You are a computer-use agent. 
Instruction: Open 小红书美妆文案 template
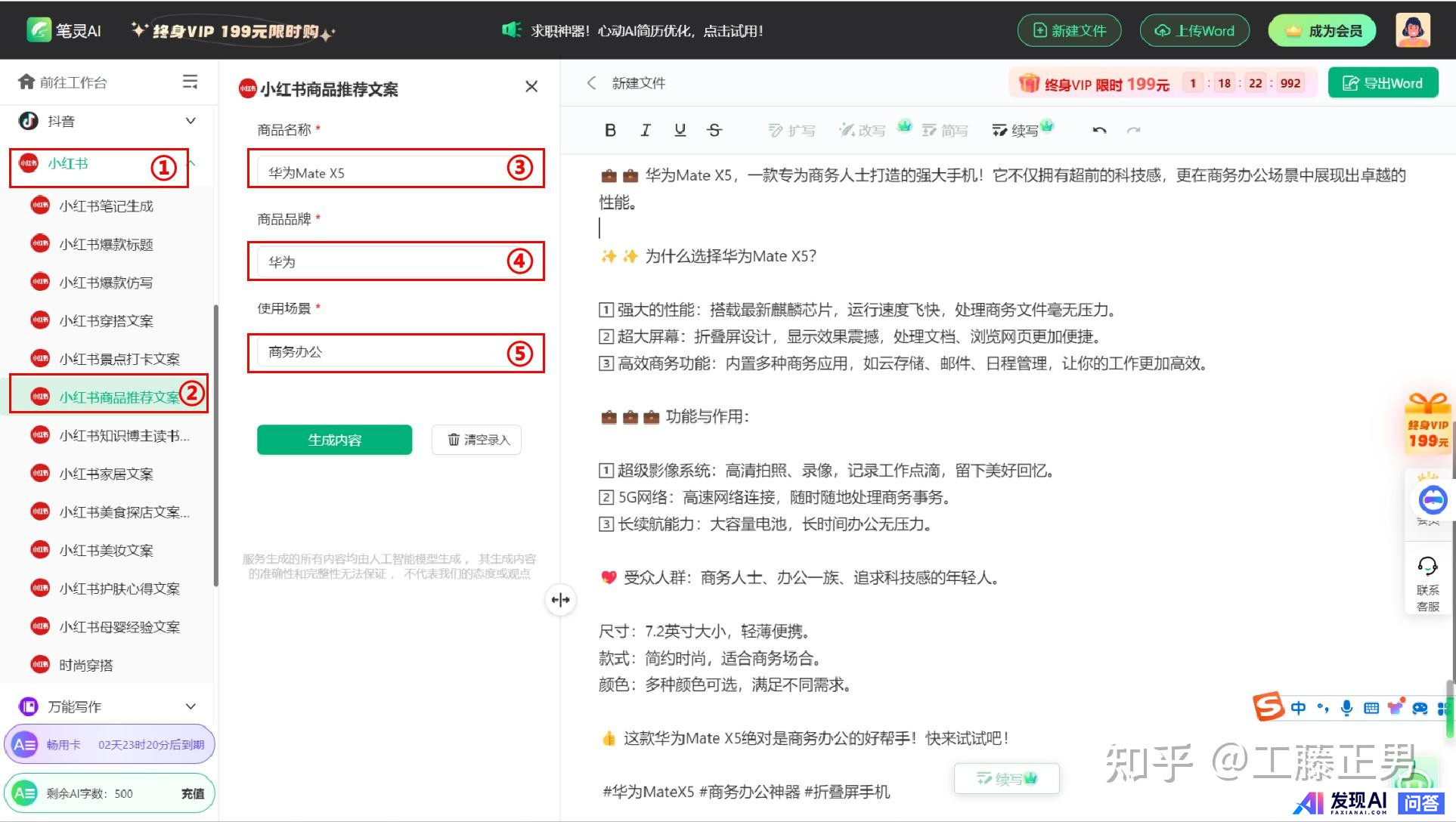[x=106, y=550]
